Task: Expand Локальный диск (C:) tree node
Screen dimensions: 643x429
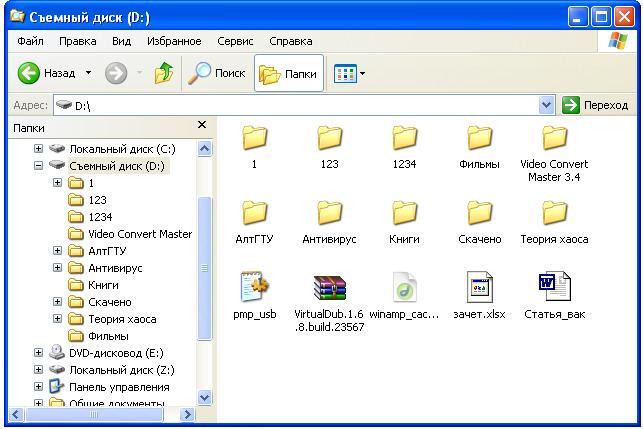Action: [x=38, y=148]
